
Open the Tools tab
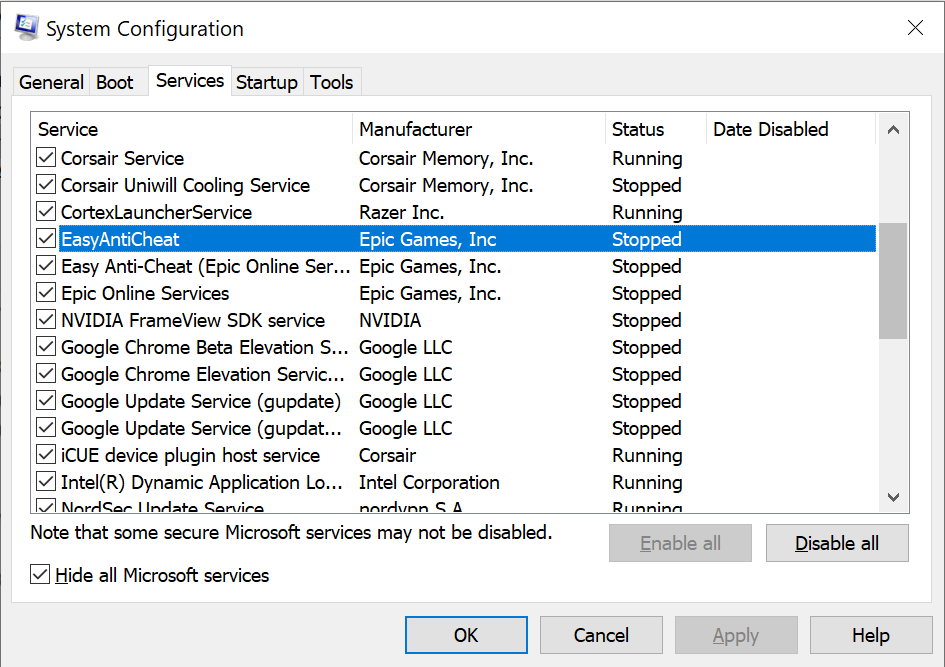coord(331,82)
